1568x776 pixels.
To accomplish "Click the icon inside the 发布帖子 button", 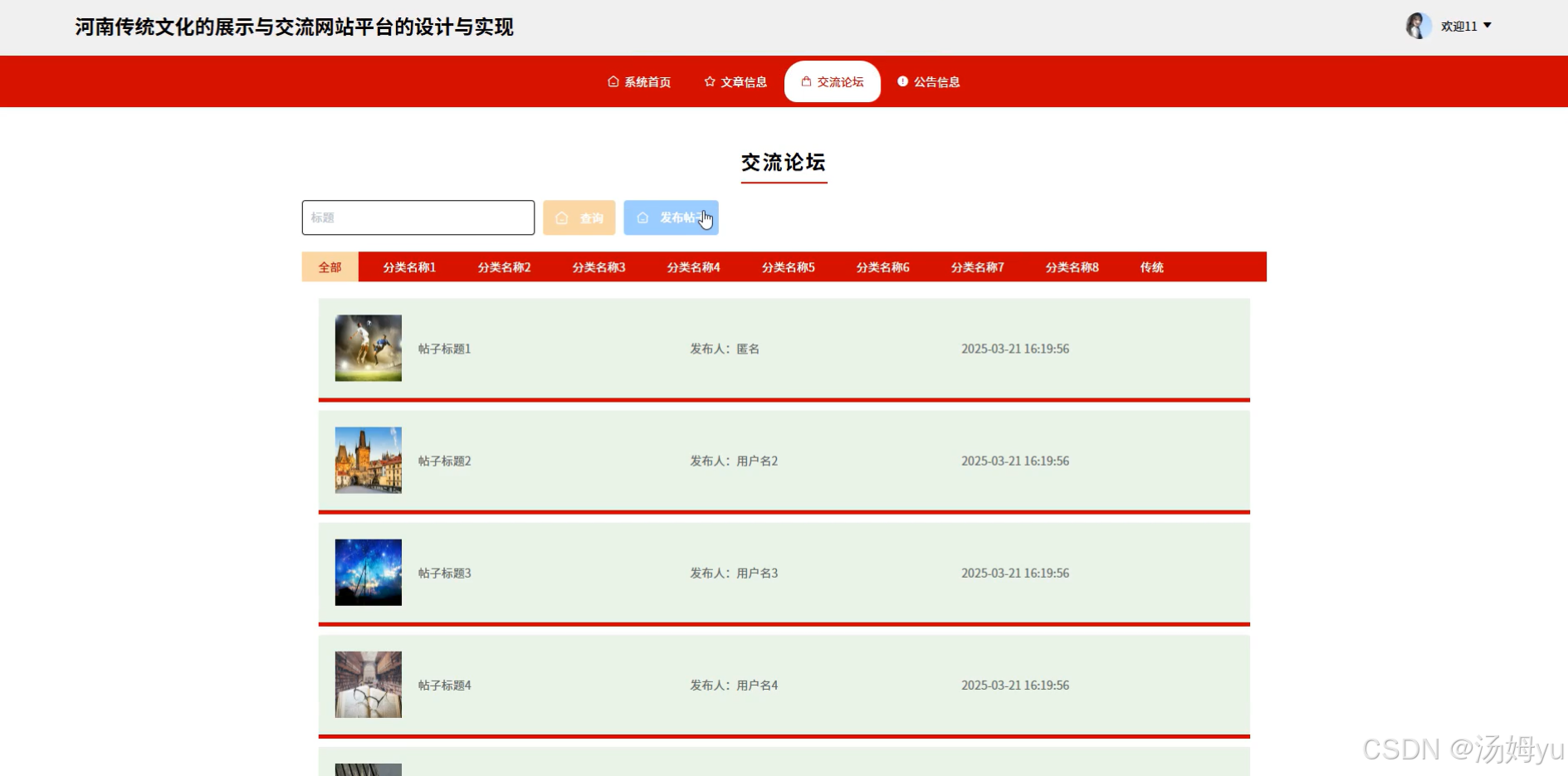I will tap(642, 217).
